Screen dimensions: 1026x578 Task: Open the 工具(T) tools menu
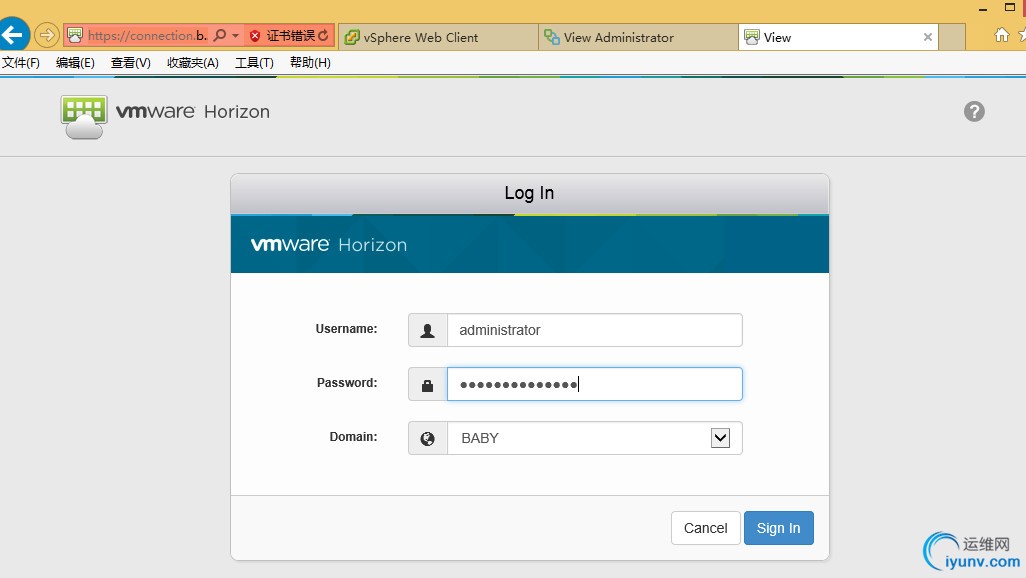coord(254,63)
